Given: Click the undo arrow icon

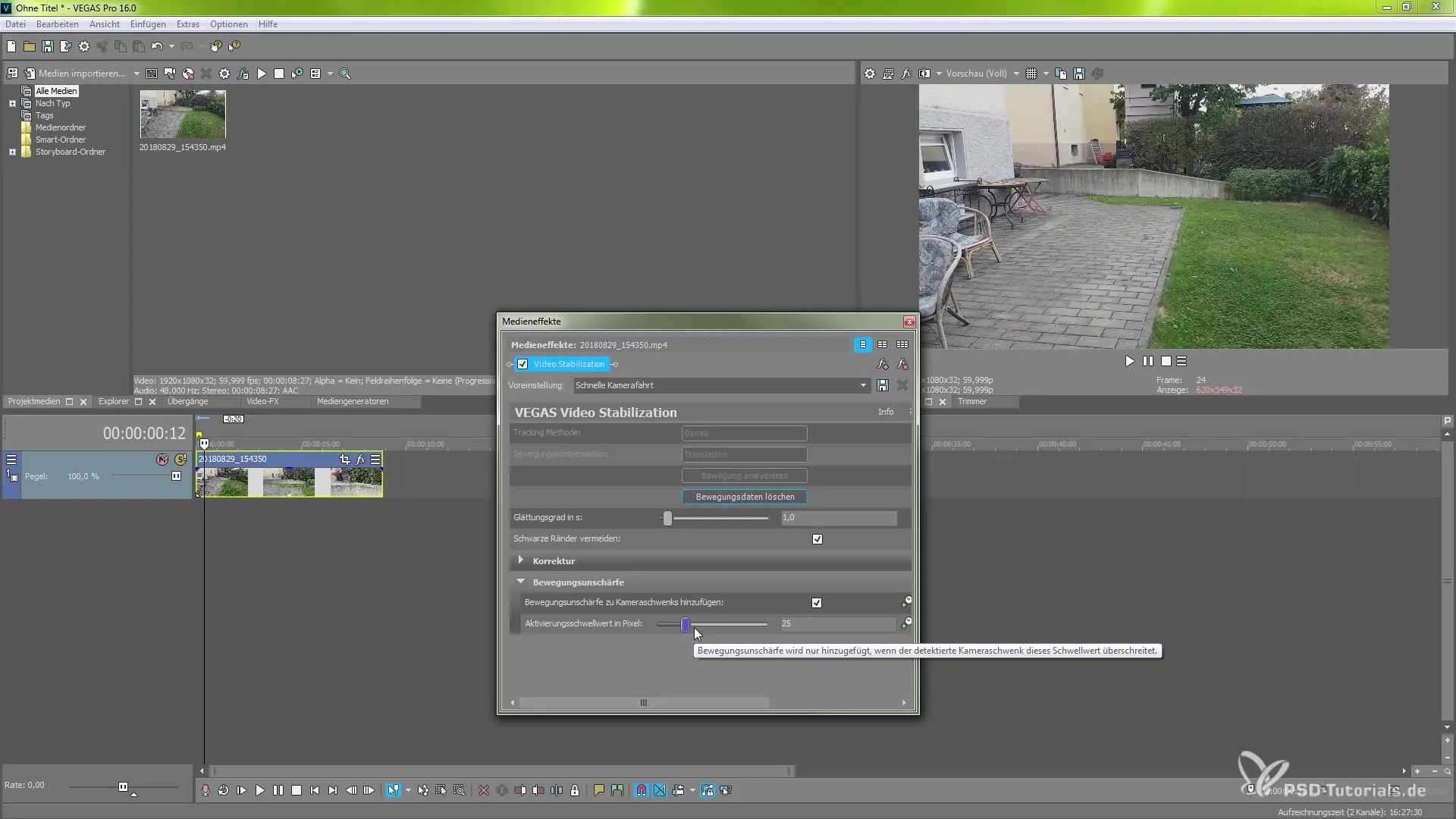Looking at the screenshot, I should pos(157,46).
